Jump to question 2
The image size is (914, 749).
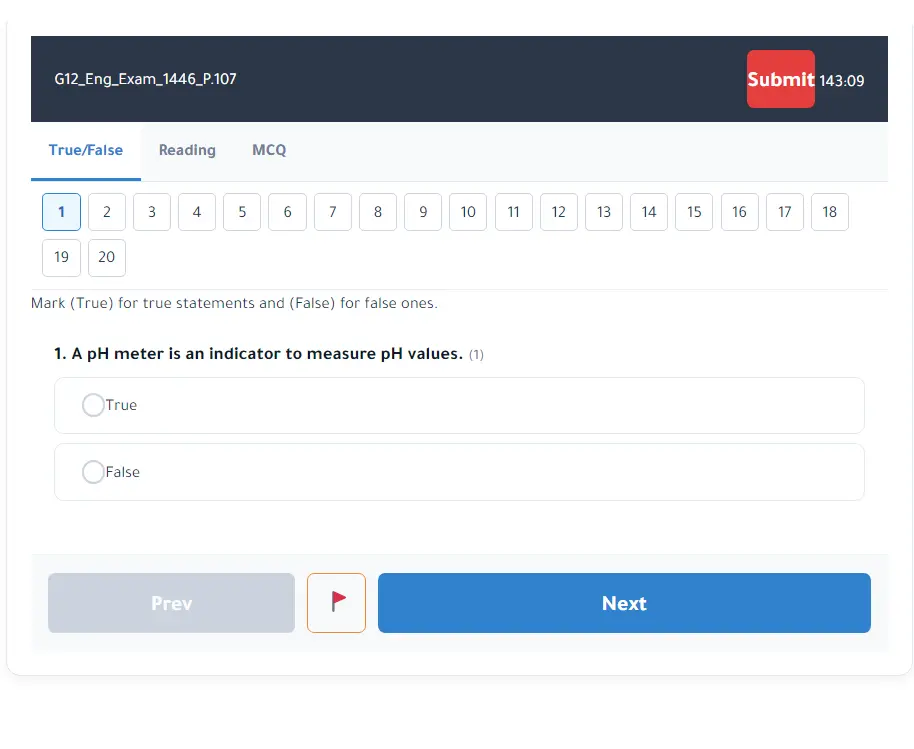107,212
